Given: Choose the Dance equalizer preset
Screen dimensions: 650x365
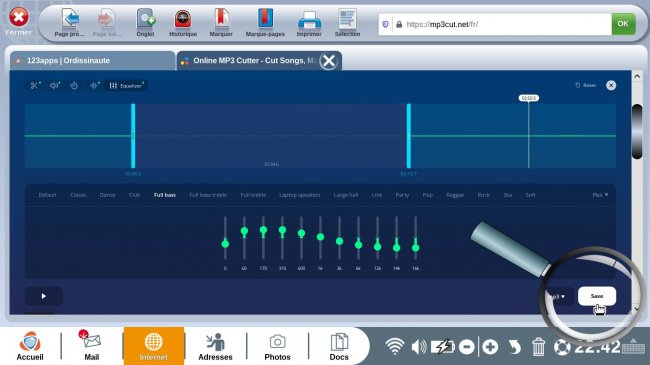Looking at the screenshot, I should (x=107, y=195).
